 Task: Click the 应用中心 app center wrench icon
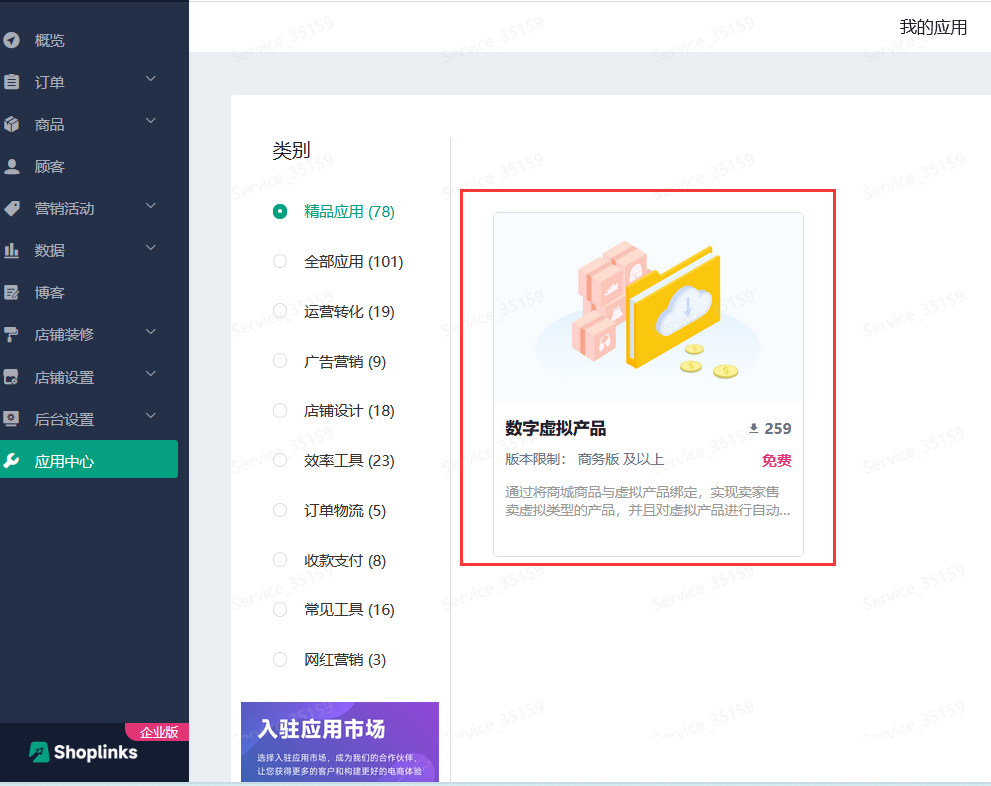(x=14, y=459)
